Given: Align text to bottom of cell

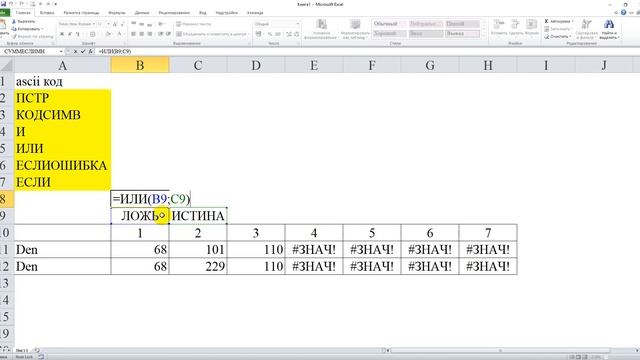Looking at the screenshot, I should 150,24.
